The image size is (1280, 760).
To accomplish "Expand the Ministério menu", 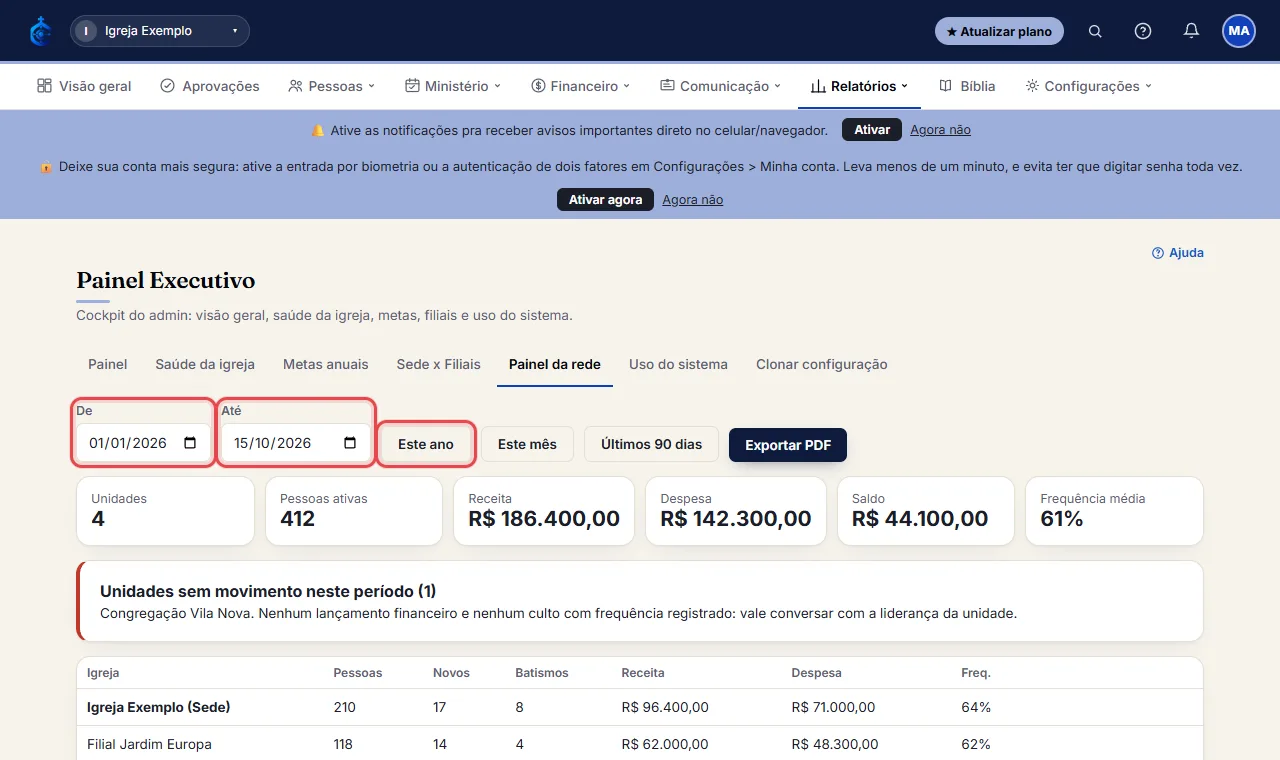I will (x=453, y=86).
